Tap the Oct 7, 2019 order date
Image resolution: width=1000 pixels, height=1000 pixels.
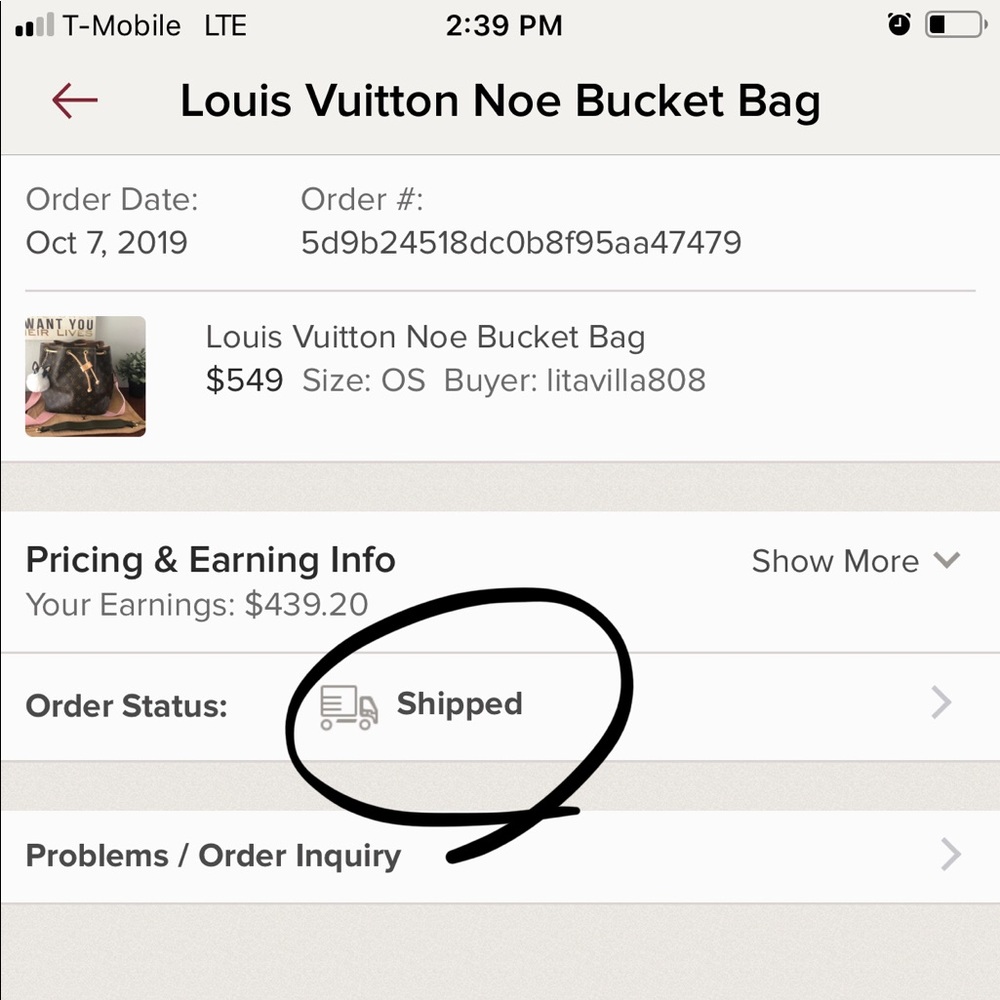tap(107, 242)
